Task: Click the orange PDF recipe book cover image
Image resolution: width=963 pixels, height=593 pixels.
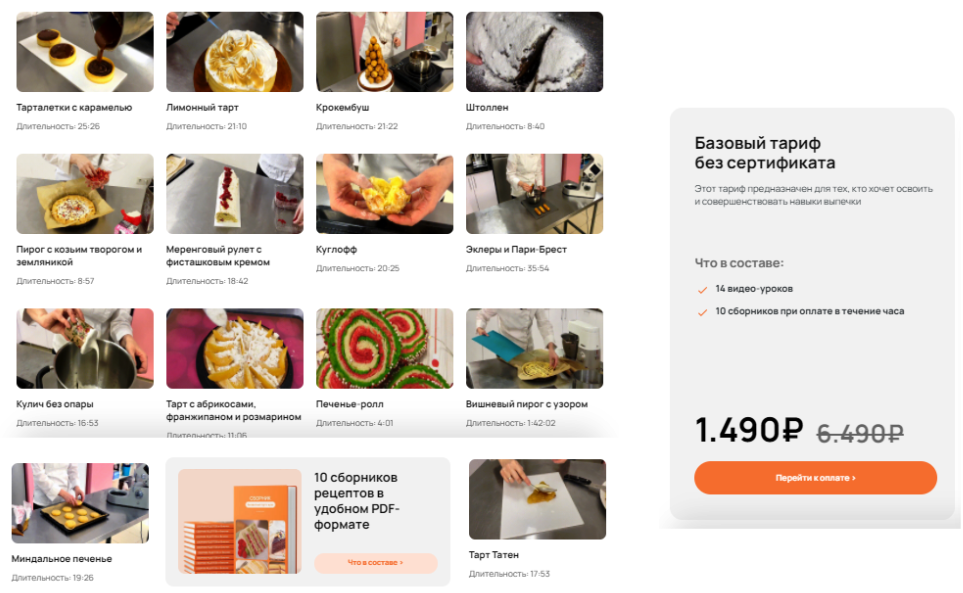Action: tap(239, 522)
